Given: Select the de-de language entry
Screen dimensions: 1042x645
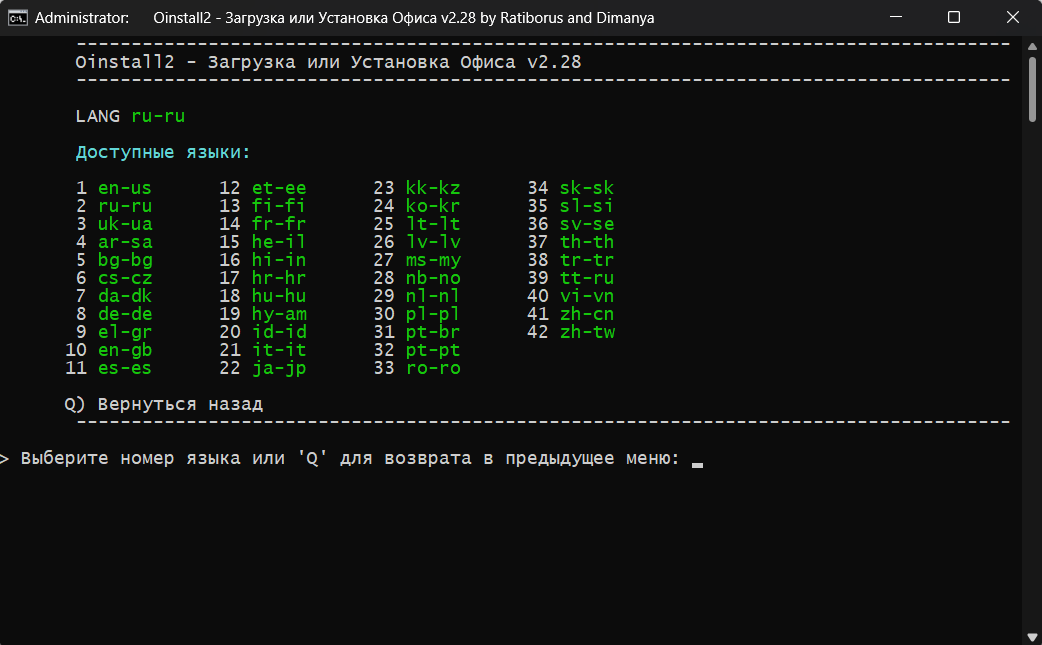Looking at the screenshot, I should [x=124, y=314].
